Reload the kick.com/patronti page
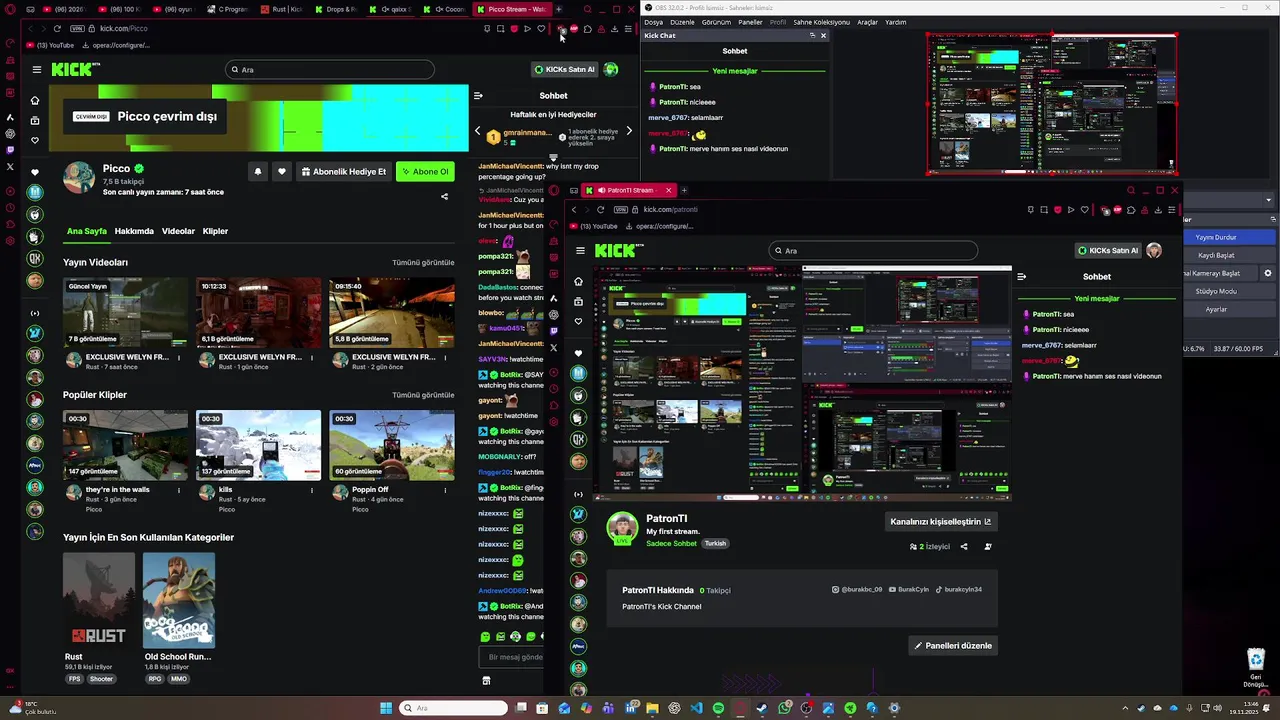This screenshot has height=720, width=1280. [x=600, y=209]
